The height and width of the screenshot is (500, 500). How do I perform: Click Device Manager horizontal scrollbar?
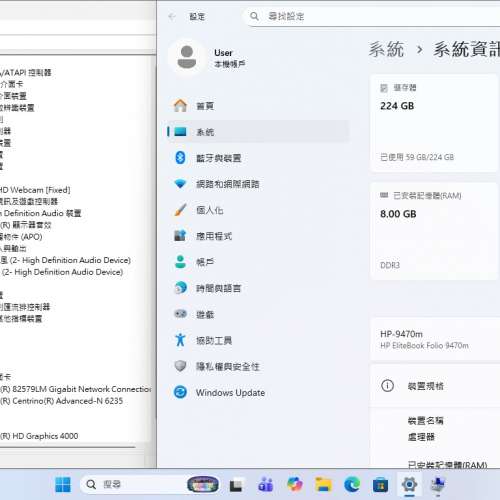(67, 447)
